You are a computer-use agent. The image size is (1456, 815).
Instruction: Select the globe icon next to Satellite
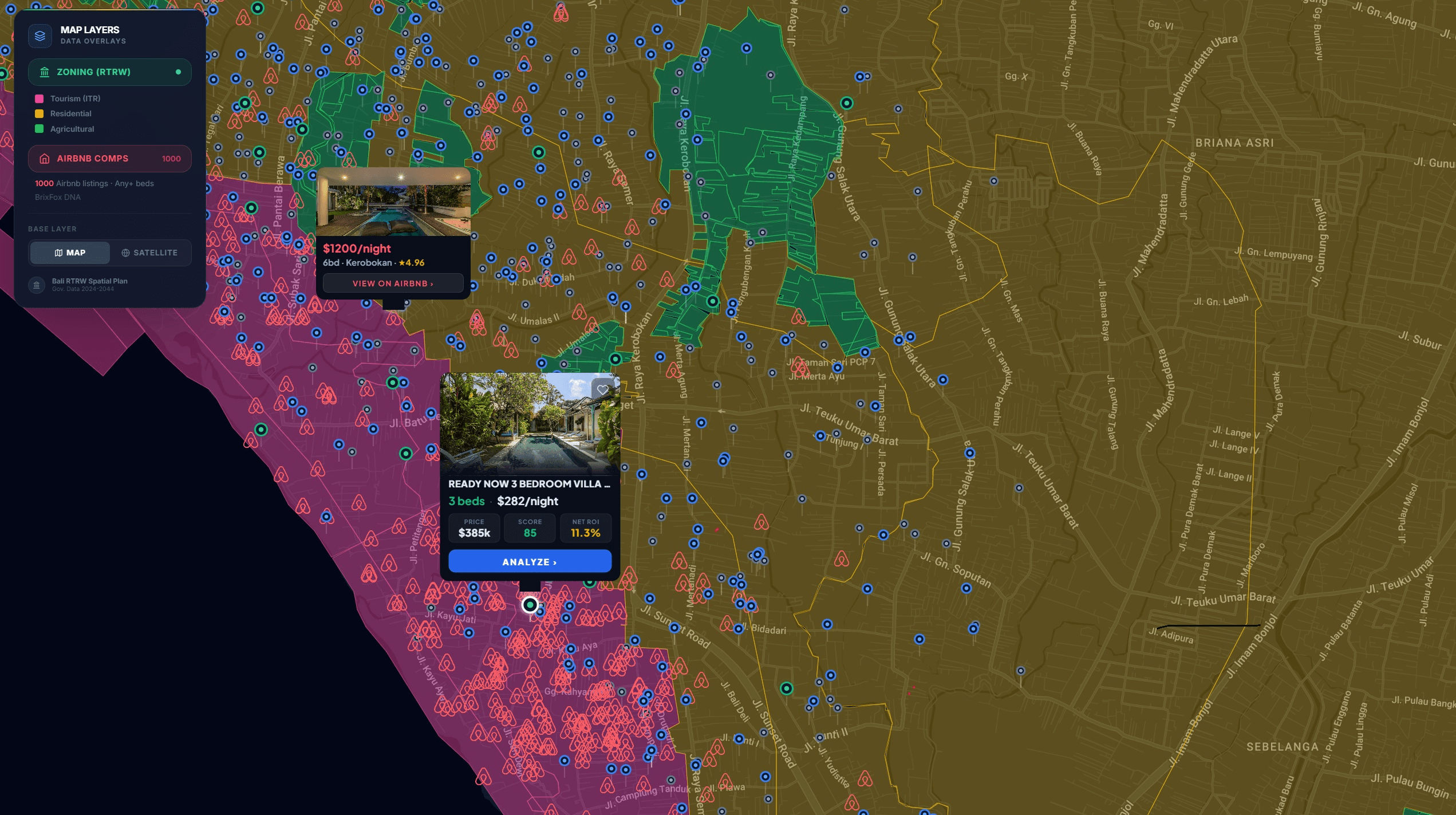tap(125, 253)
